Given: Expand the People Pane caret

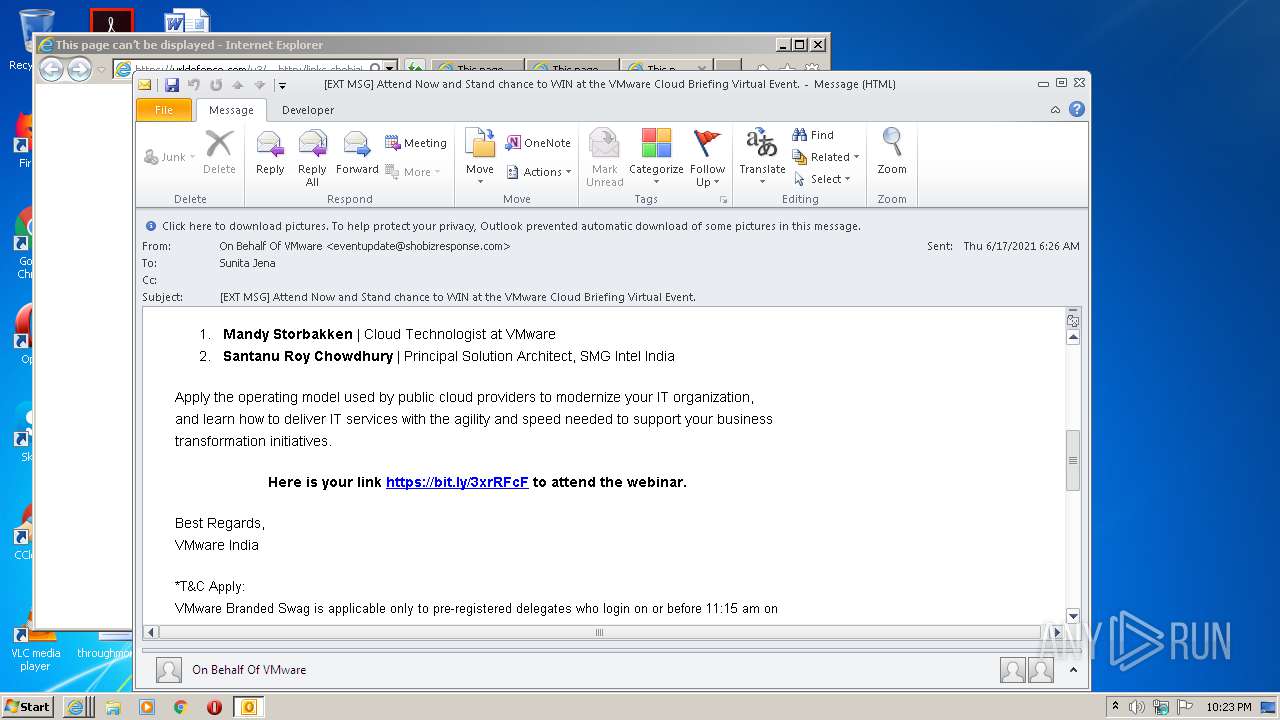Looking at the screenshot, I should (x=1073, y=670).
